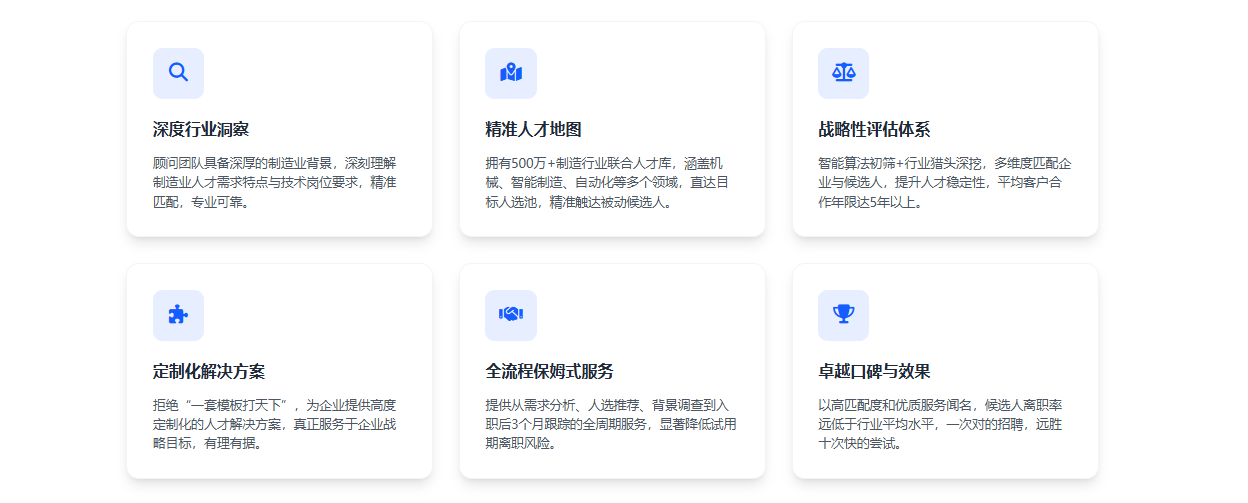Click the balance scale icon

coord(843,73)
